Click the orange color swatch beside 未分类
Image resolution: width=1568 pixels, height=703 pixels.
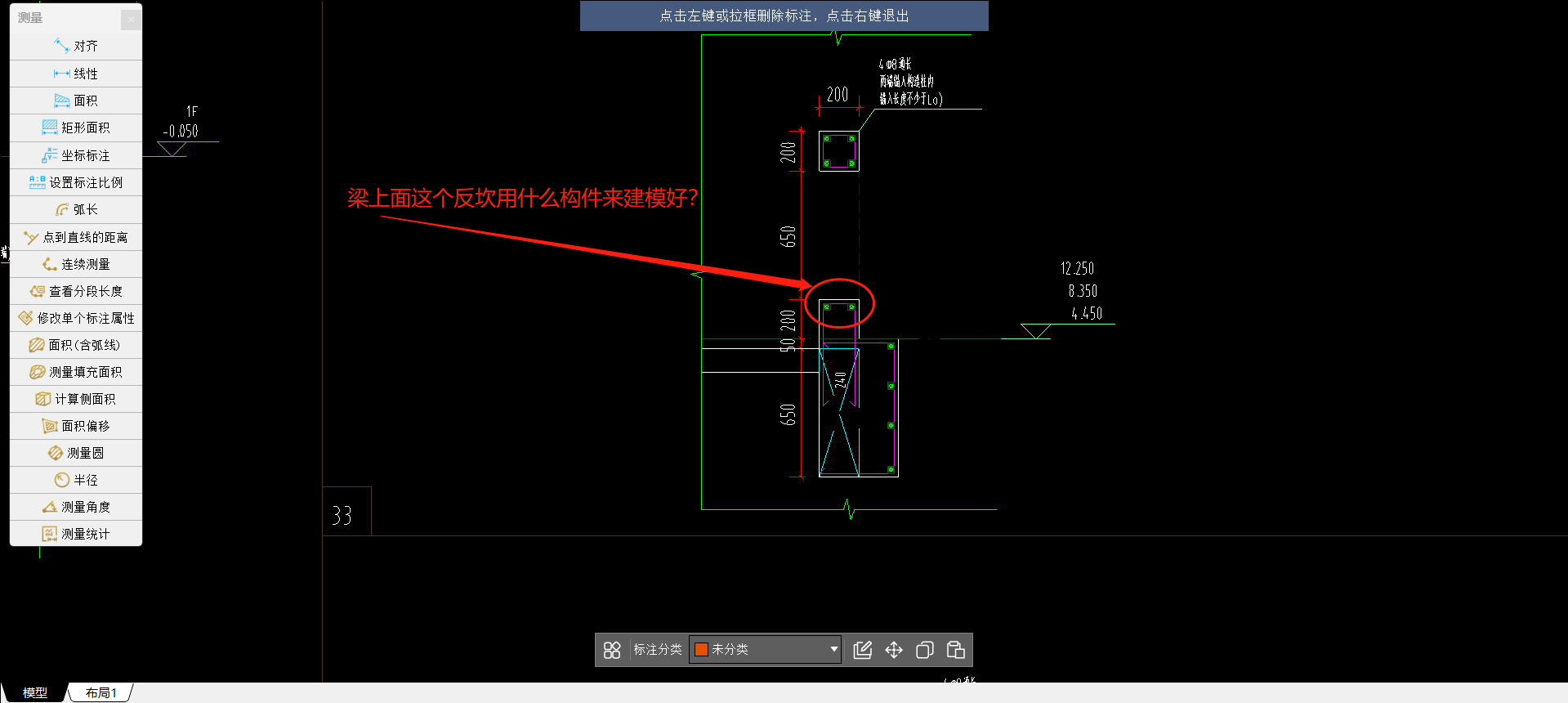(701, 649)
